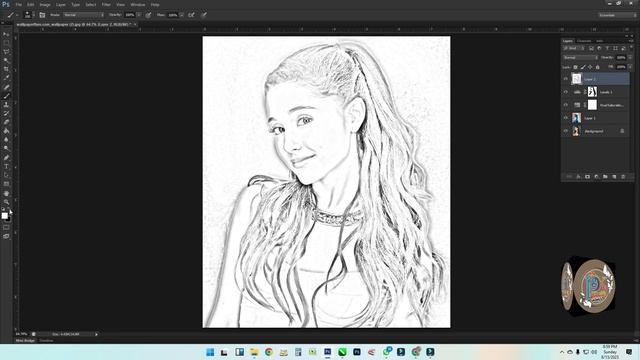Viewport: 640px width, 360px height.
Task: Select the Clone Stamp tool
Action: point(6,104)
